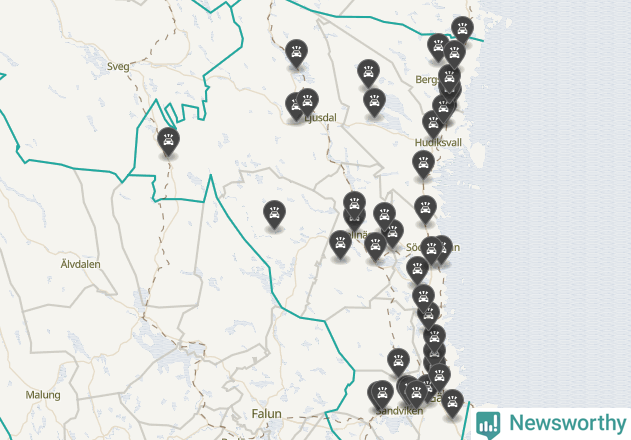Viewport: 631px width, 440px height.
Task: Click the Älvdalen town label
Action: point(80,264)
